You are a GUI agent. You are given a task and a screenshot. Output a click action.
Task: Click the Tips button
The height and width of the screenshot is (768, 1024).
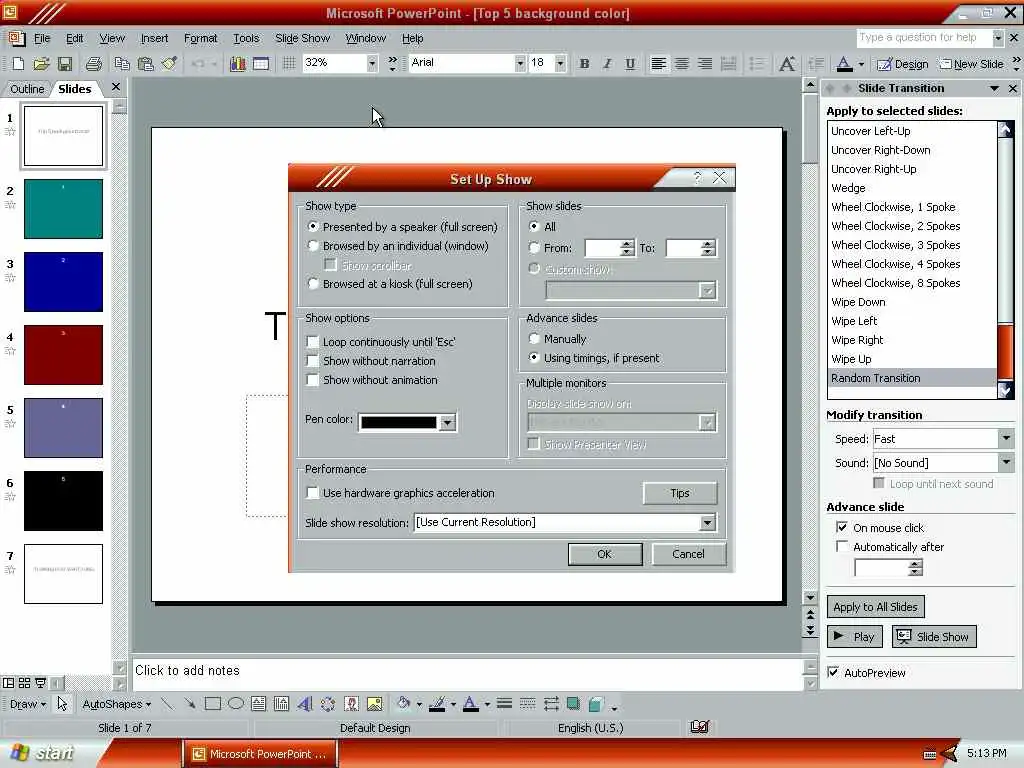680,493
